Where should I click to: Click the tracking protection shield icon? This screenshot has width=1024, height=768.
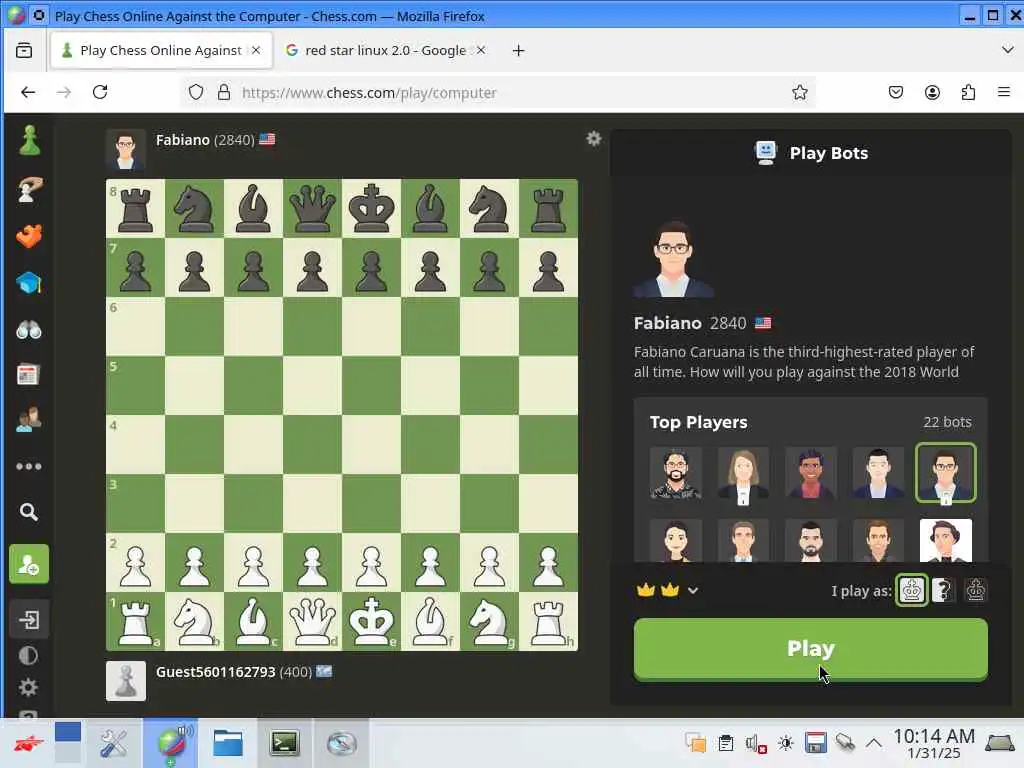point(195,92)
